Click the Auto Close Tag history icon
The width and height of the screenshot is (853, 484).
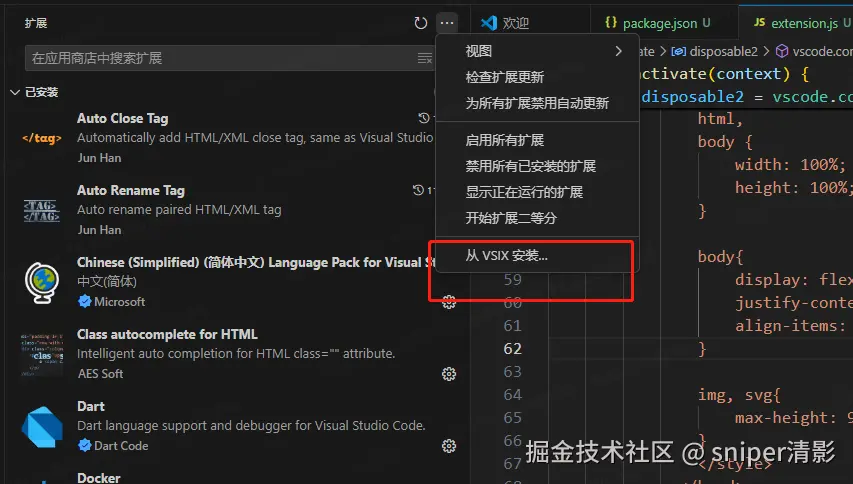coord(424,118)
